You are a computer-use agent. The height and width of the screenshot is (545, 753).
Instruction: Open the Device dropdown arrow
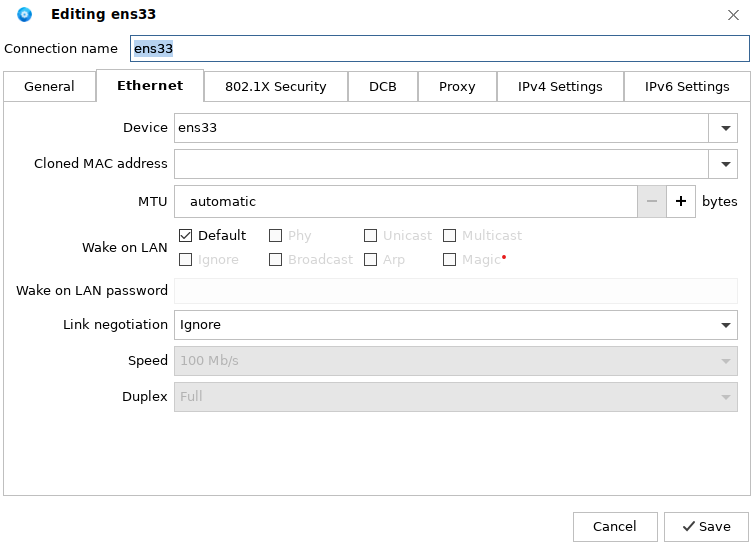(723, 128)
